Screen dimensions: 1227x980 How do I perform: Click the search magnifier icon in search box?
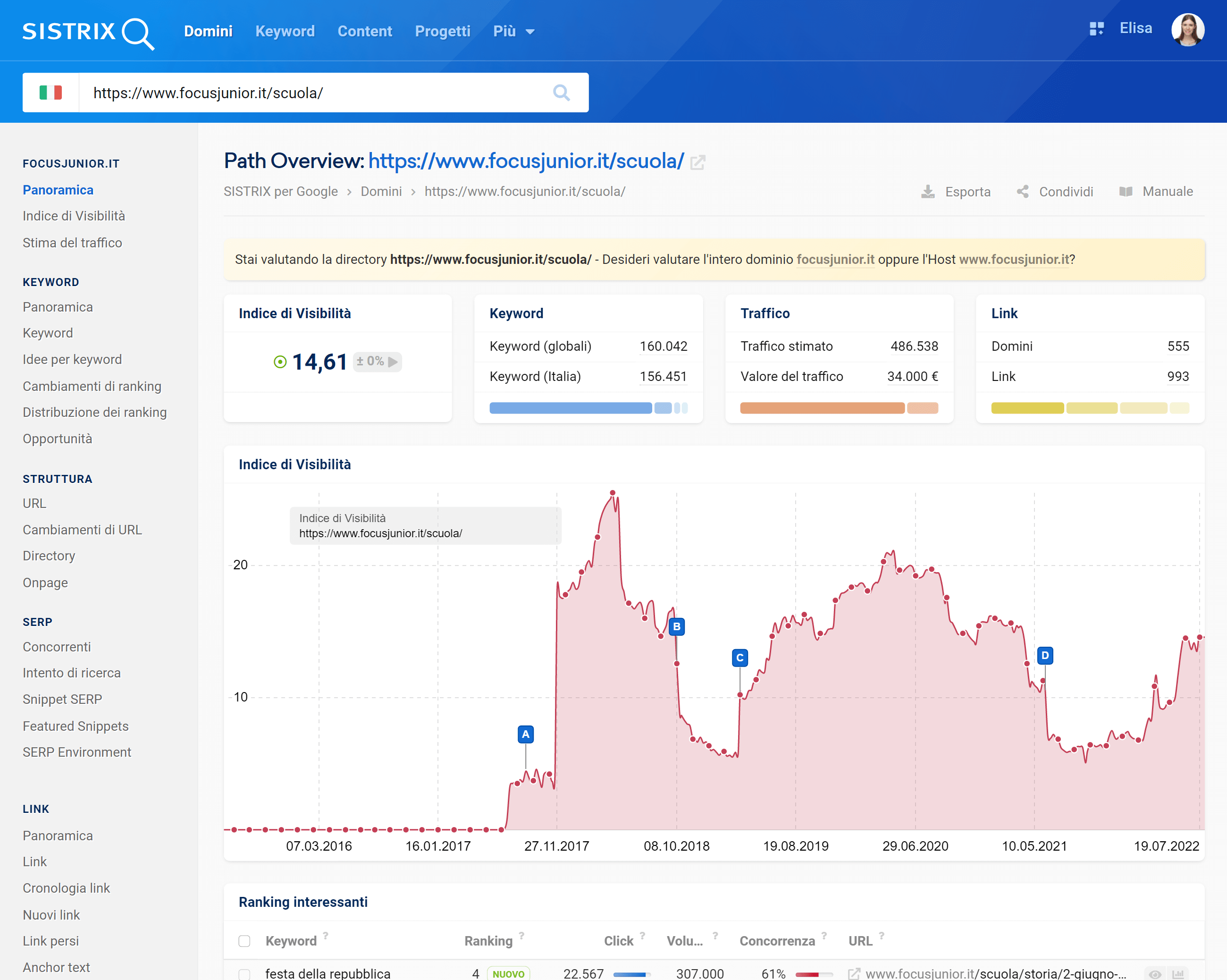click(561, 92)
